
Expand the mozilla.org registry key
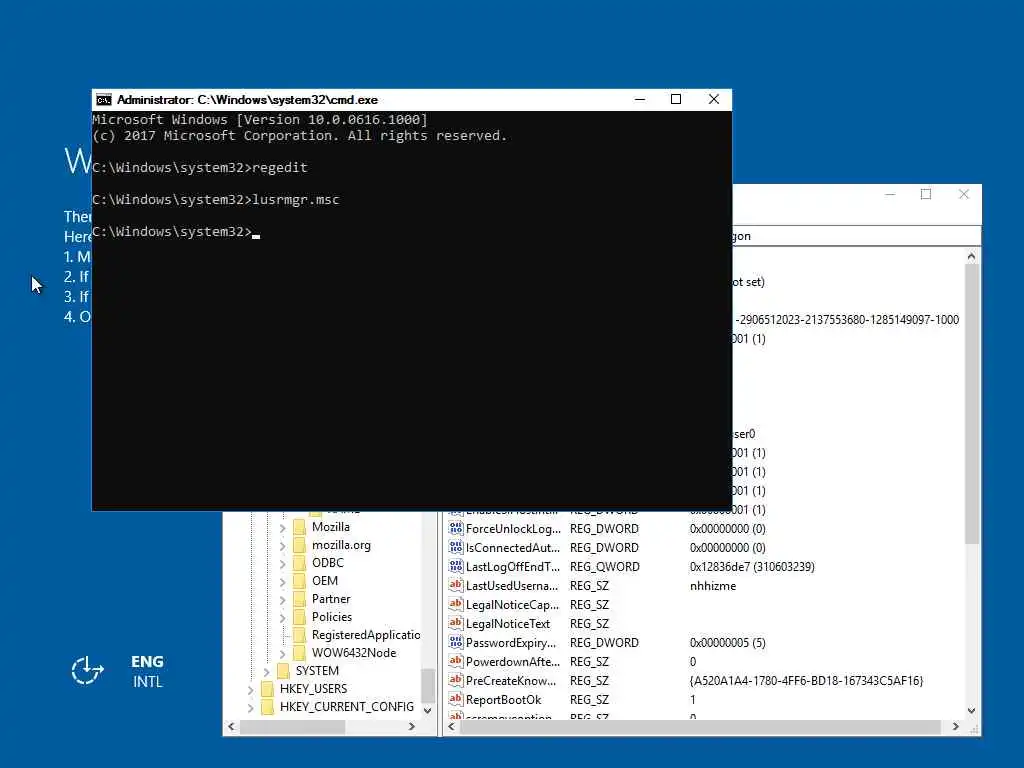pyautogui.click(x=283, y=545)
